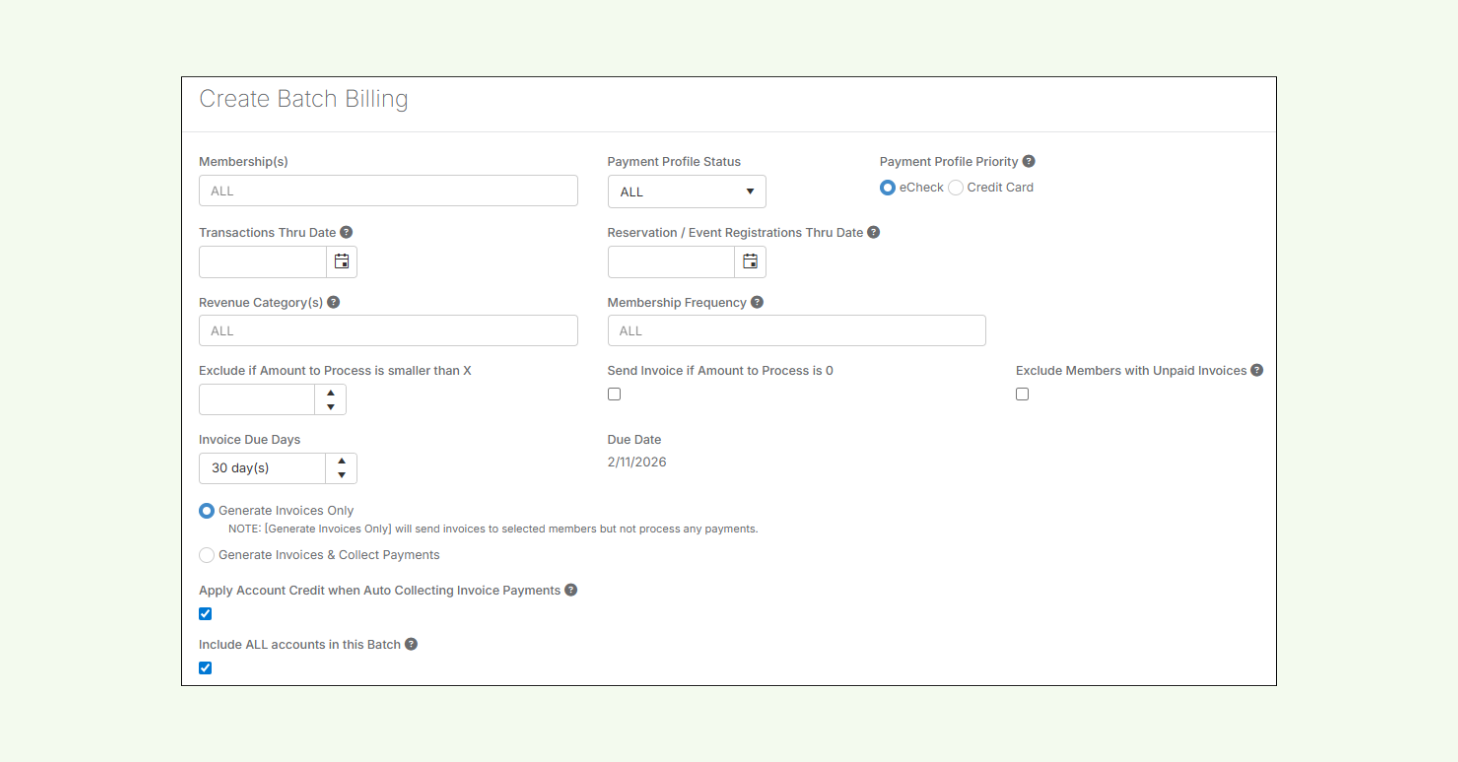Click the Membership(s) ALL field
Image resolution: width=1458 pixels, height=762 pixels.
pyautogui.click(x=388, y=190)
